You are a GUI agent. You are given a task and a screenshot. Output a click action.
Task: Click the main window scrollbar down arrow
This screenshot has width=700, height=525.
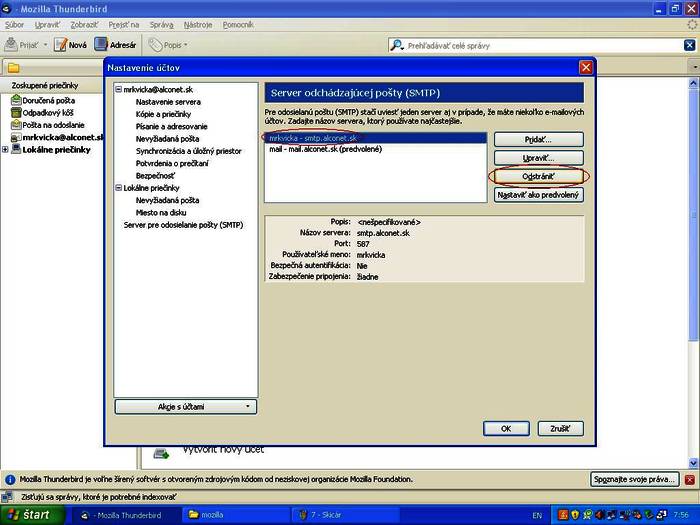click(x=693, y=463)
